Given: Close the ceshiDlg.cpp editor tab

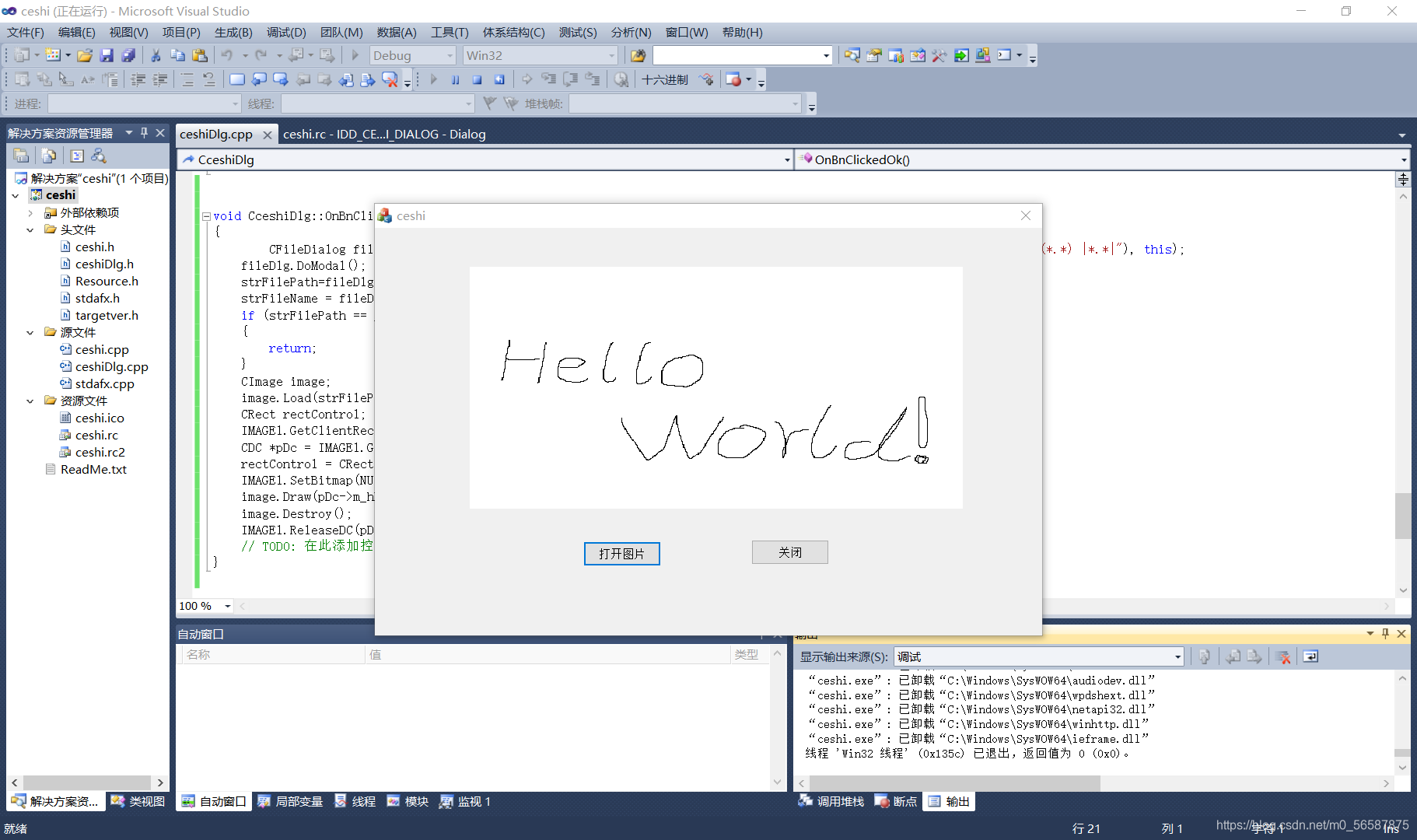Looking at the screenshot, I should (x=267, y=135).
